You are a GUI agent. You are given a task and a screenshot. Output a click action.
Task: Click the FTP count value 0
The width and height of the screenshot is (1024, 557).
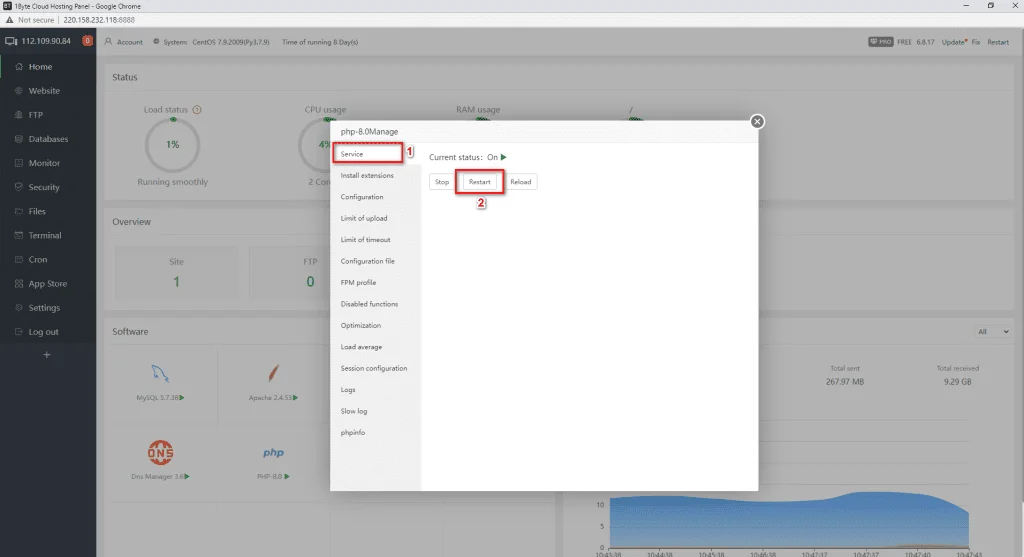point(310,281)
